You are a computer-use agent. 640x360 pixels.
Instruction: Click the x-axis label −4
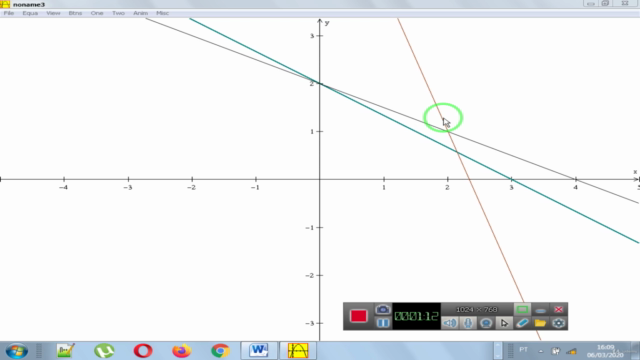63,187
